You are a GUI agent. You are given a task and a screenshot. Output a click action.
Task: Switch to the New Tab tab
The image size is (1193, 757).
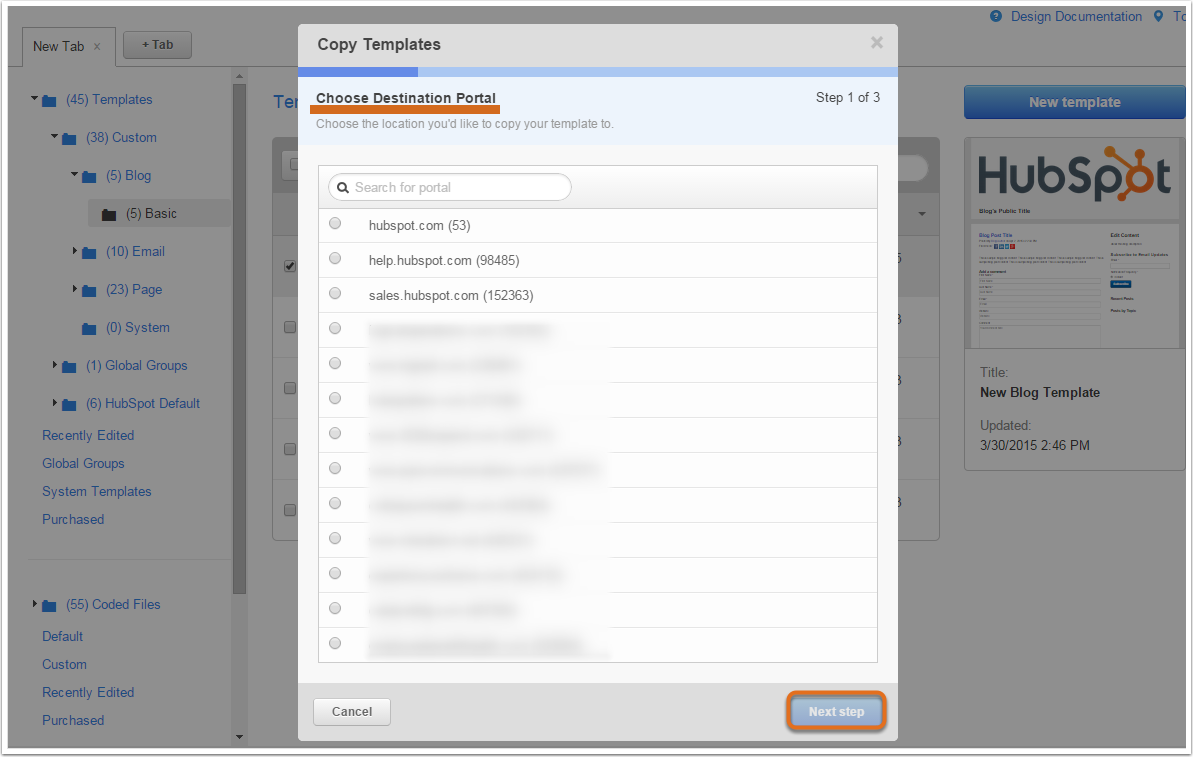(59, 46)
